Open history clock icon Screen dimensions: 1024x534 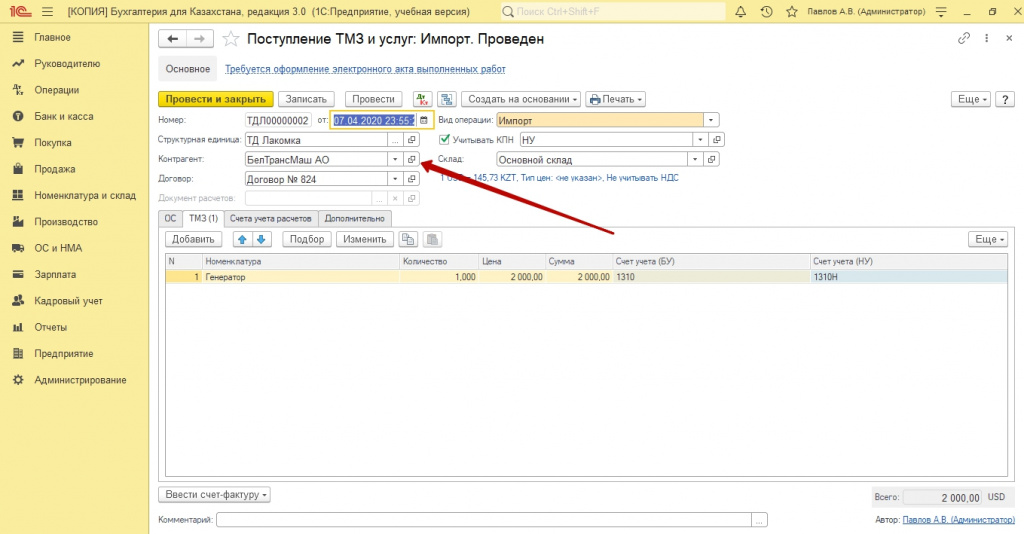point(767,12)
